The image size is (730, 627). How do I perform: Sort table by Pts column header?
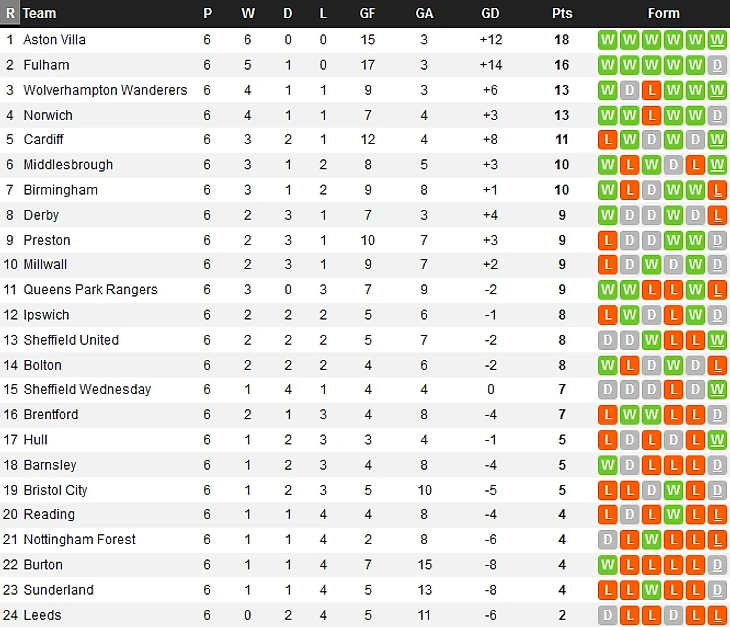click(x=562, y=13)
